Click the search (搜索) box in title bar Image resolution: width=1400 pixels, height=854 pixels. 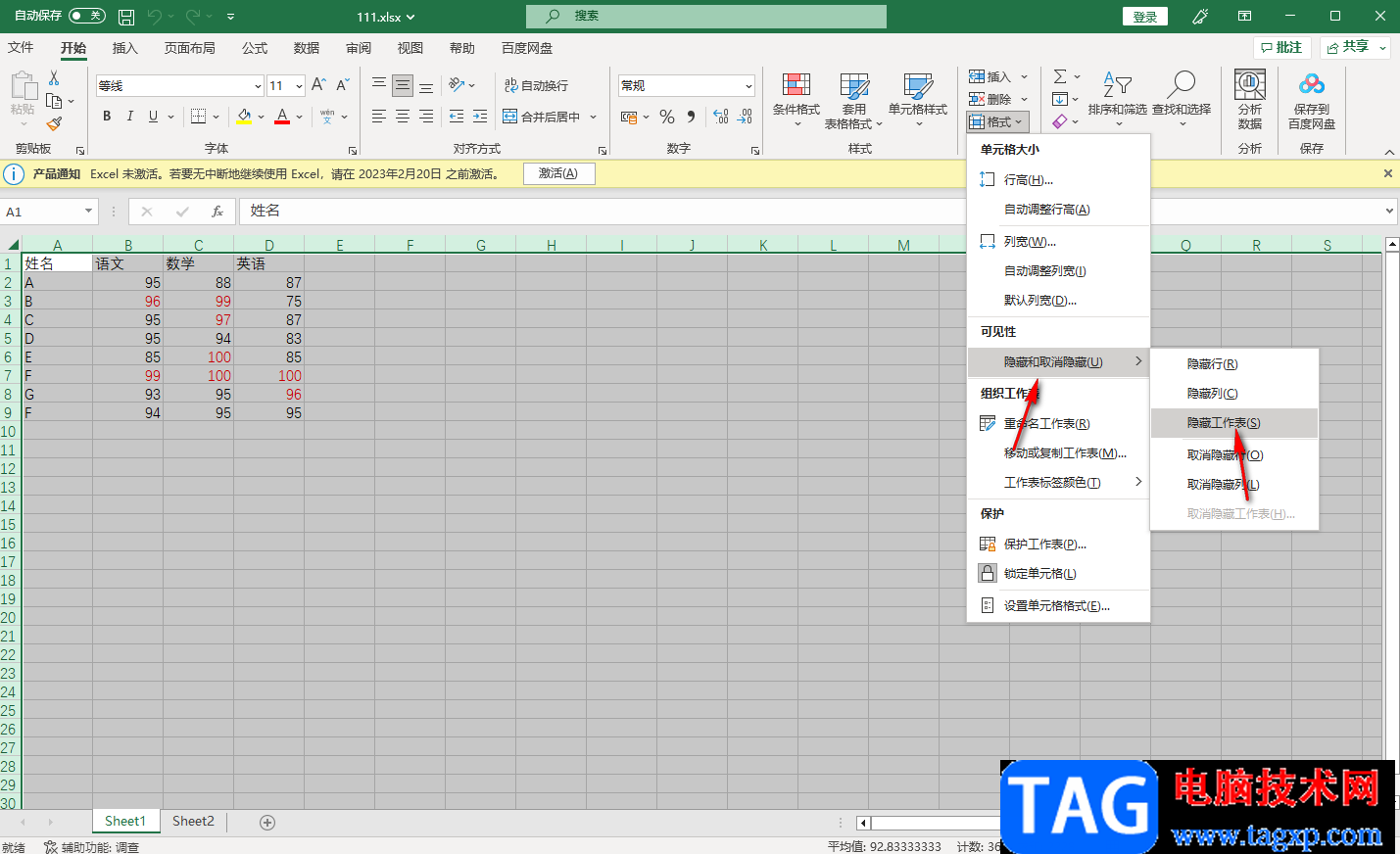tap(706, 16)
